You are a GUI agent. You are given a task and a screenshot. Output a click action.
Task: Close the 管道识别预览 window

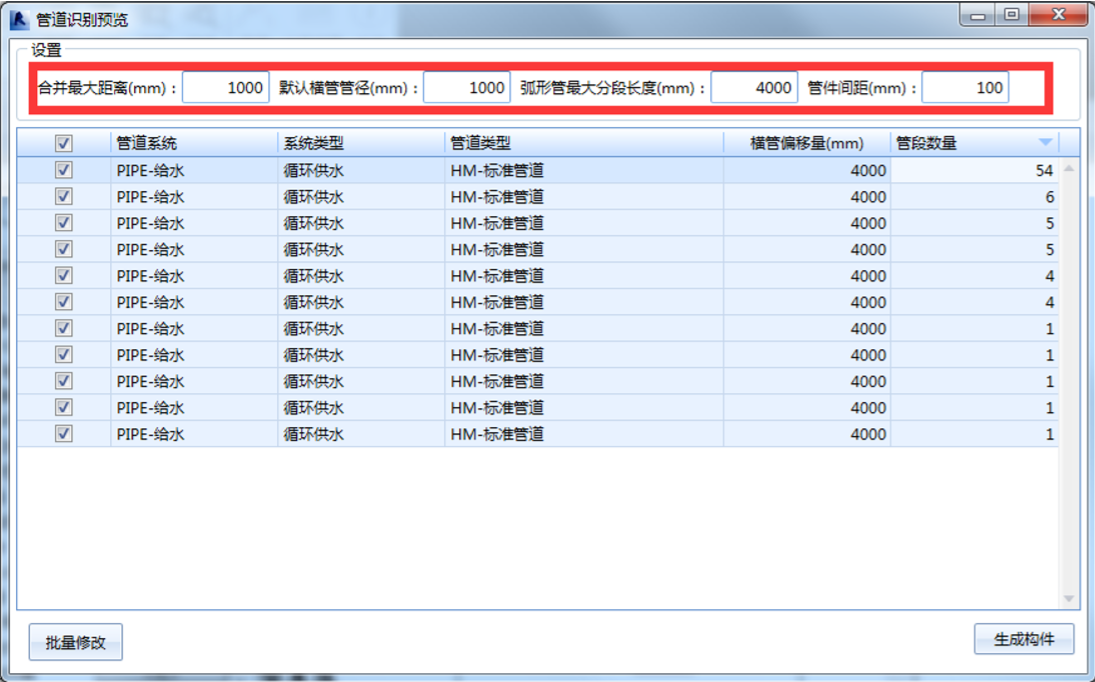point(1058,15)
